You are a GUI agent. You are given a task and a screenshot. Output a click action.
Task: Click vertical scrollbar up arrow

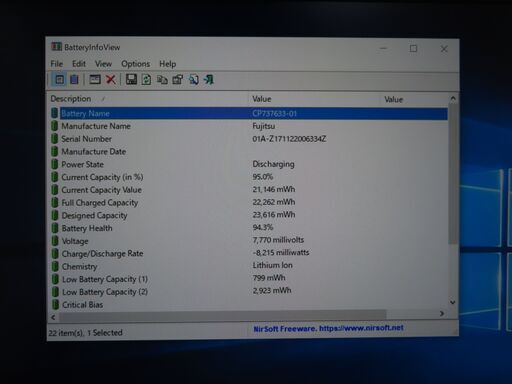coord(453,99)
